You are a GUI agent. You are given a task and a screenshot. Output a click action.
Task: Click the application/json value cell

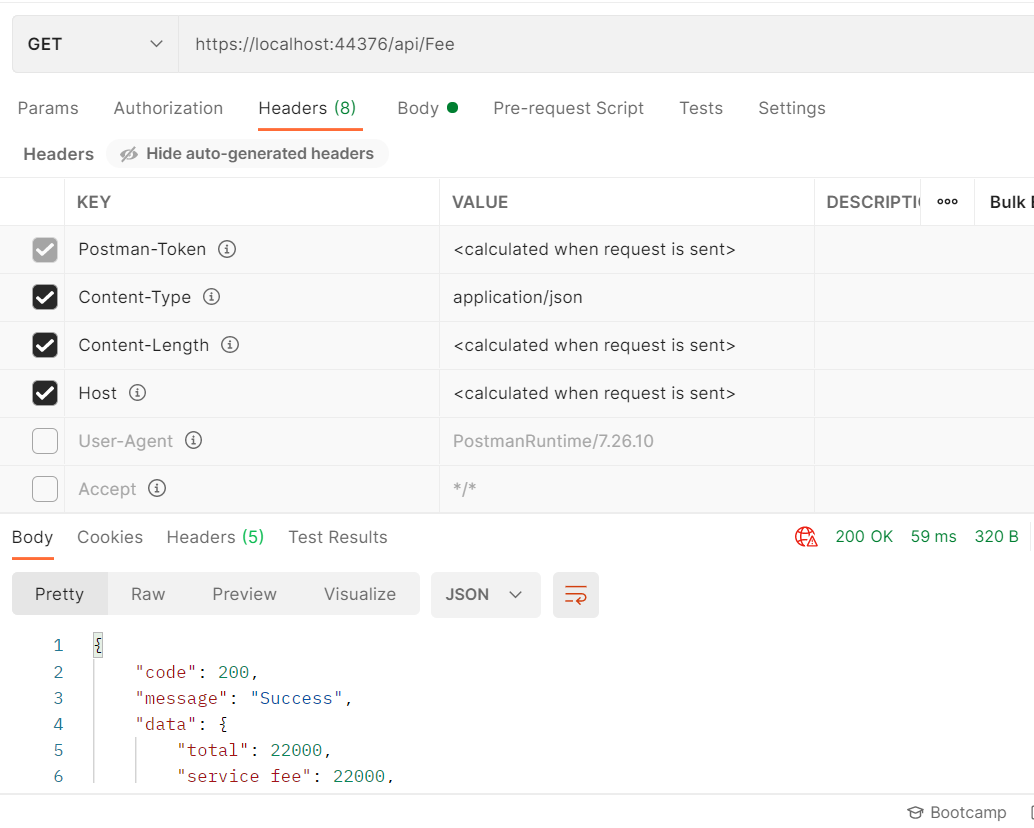point(626,297)
